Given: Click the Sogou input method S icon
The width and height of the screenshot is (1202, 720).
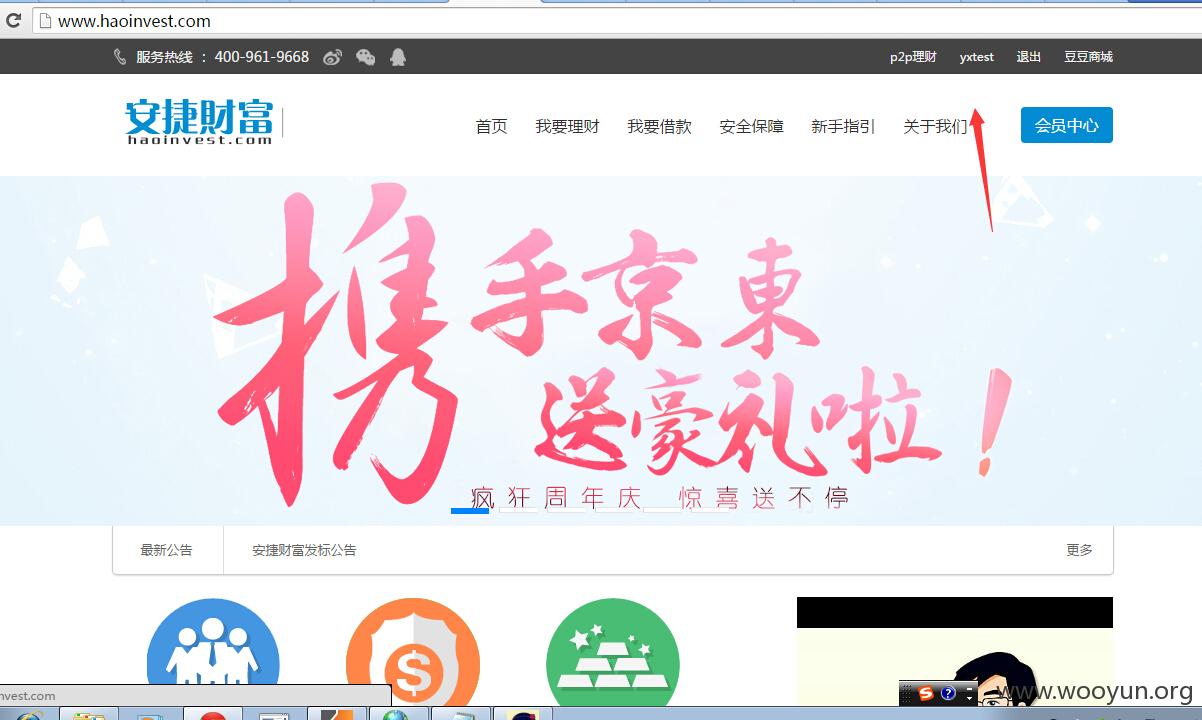Looking at the screenshot, I should coord(926,693).
